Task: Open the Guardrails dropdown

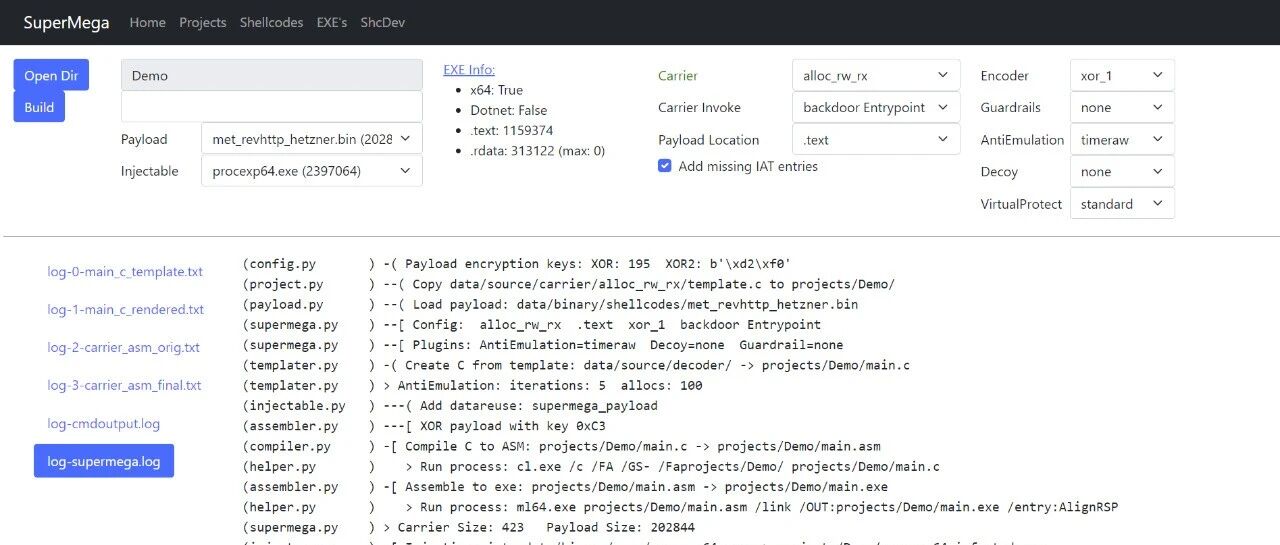Action: point(1122,107)
